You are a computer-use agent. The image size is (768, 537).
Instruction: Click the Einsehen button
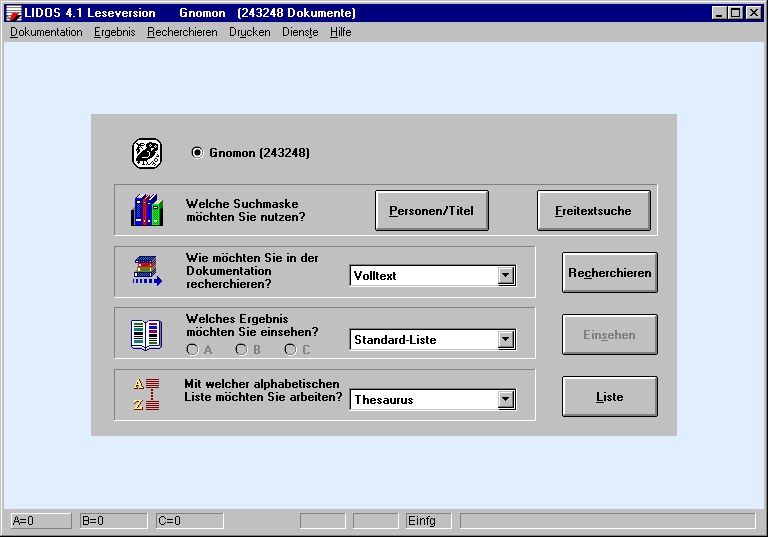click(610, 335)
